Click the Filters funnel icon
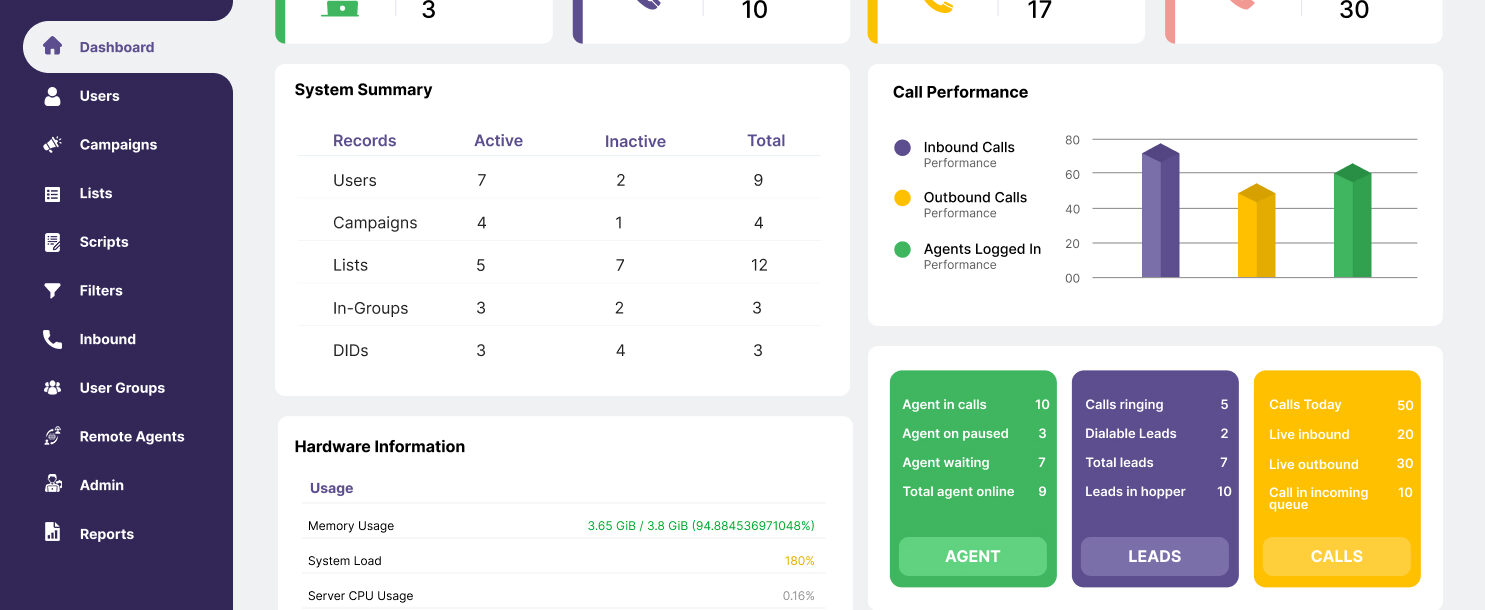The image size is (1485, 610). 53,291
